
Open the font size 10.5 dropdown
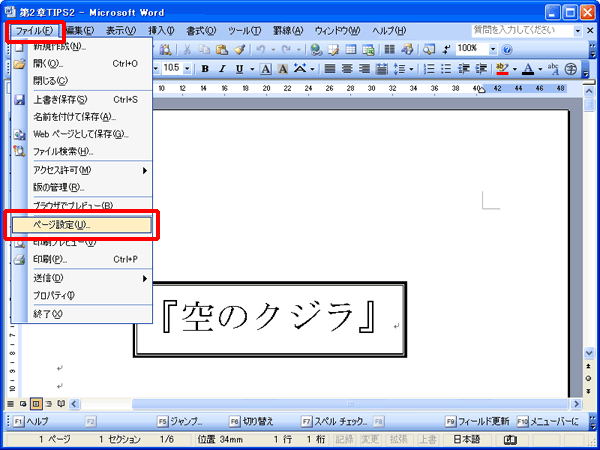[x=187, y=69]
